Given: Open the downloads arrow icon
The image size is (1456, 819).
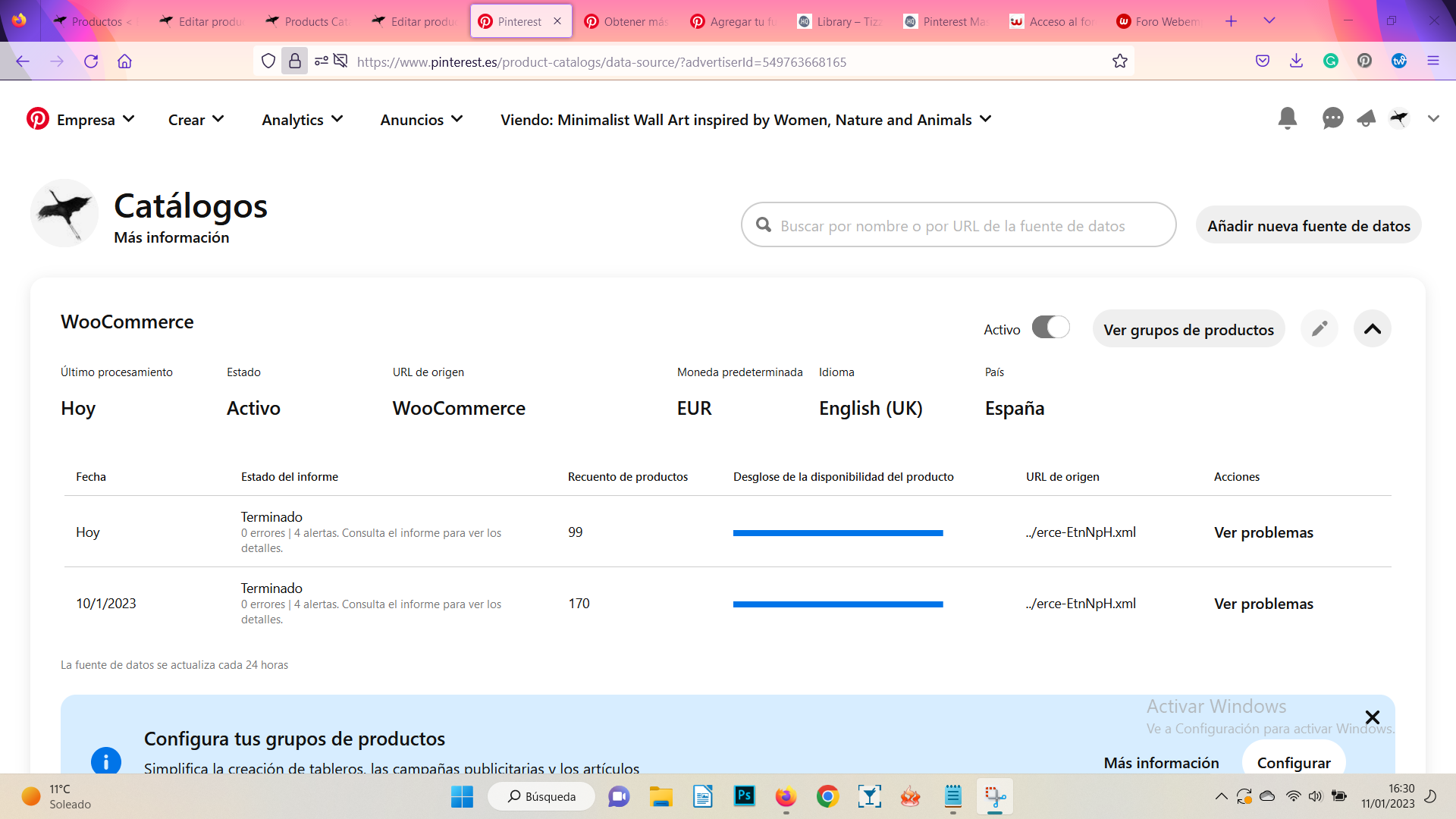Looking at the screenshot, I should click(1297, 61).
